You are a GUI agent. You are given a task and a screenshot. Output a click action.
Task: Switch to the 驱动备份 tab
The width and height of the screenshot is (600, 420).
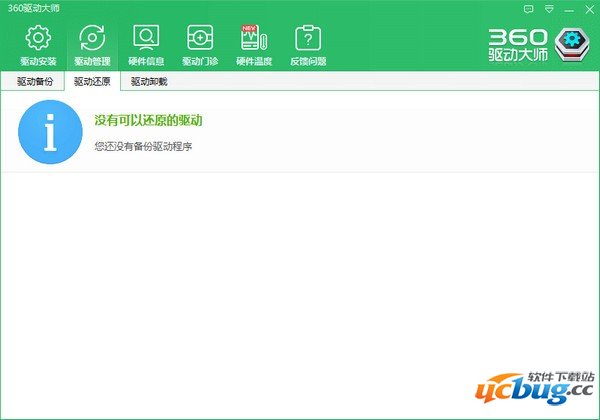point(35,81)
